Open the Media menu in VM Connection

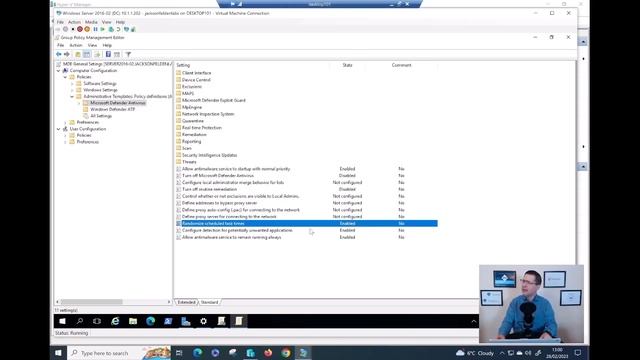pyautogui.click(x=91, y=22)
